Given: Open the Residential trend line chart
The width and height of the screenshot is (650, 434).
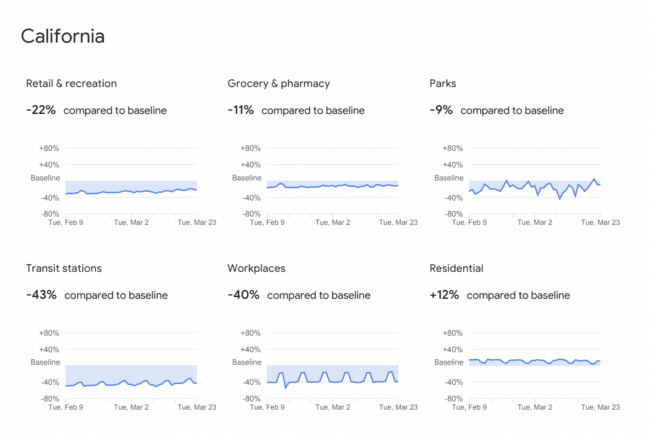Looking at the screenshot, I should (534, 366).
